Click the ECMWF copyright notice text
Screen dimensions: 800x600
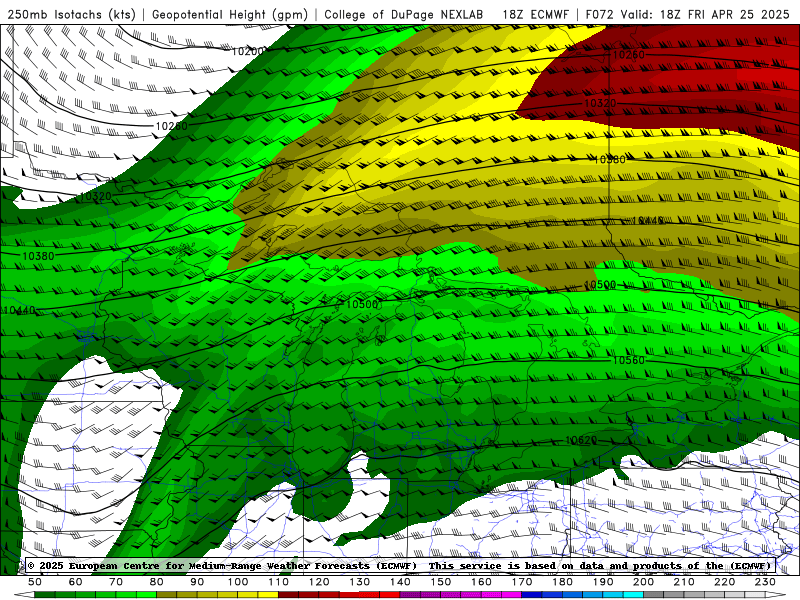tap(222, 566)
